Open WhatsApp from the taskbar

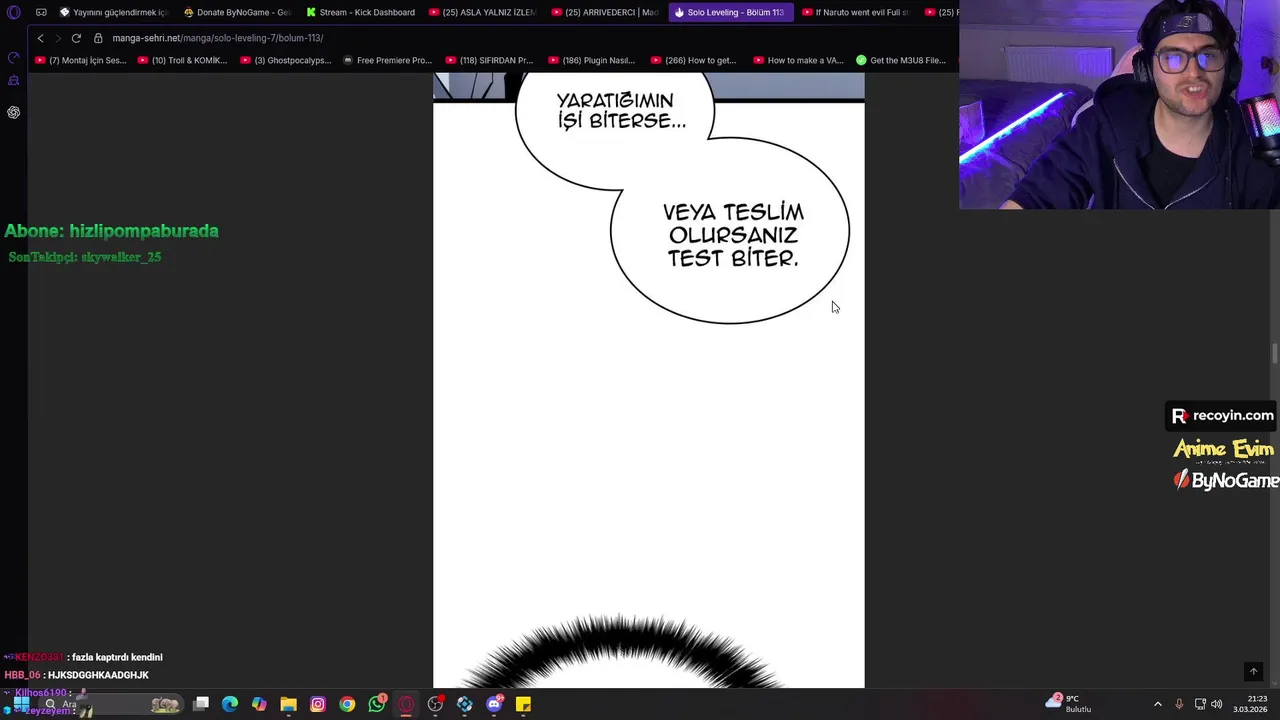(377, 704)
